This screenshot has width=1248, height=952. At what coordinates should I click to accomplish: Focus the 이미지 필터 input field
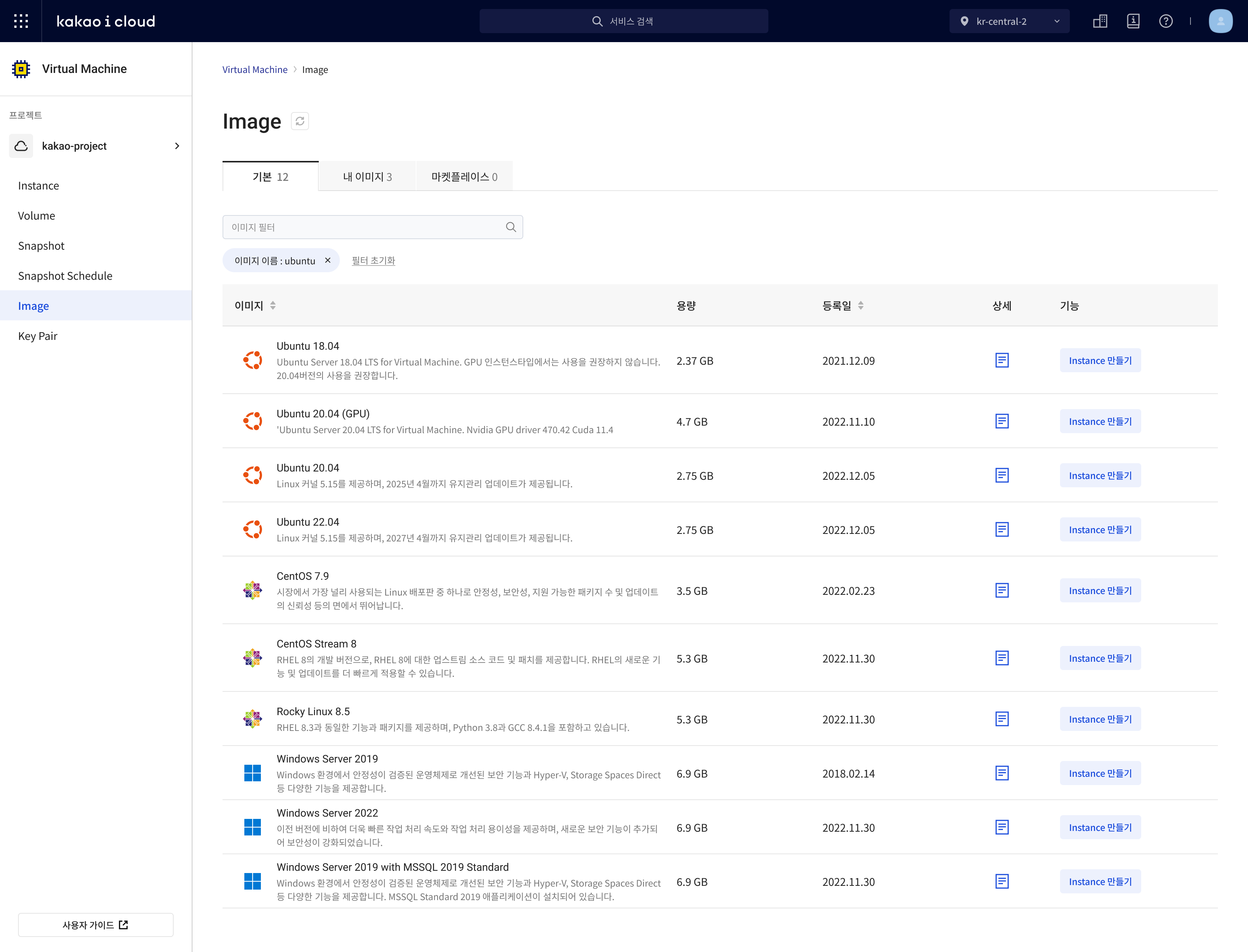click(363, 227)
